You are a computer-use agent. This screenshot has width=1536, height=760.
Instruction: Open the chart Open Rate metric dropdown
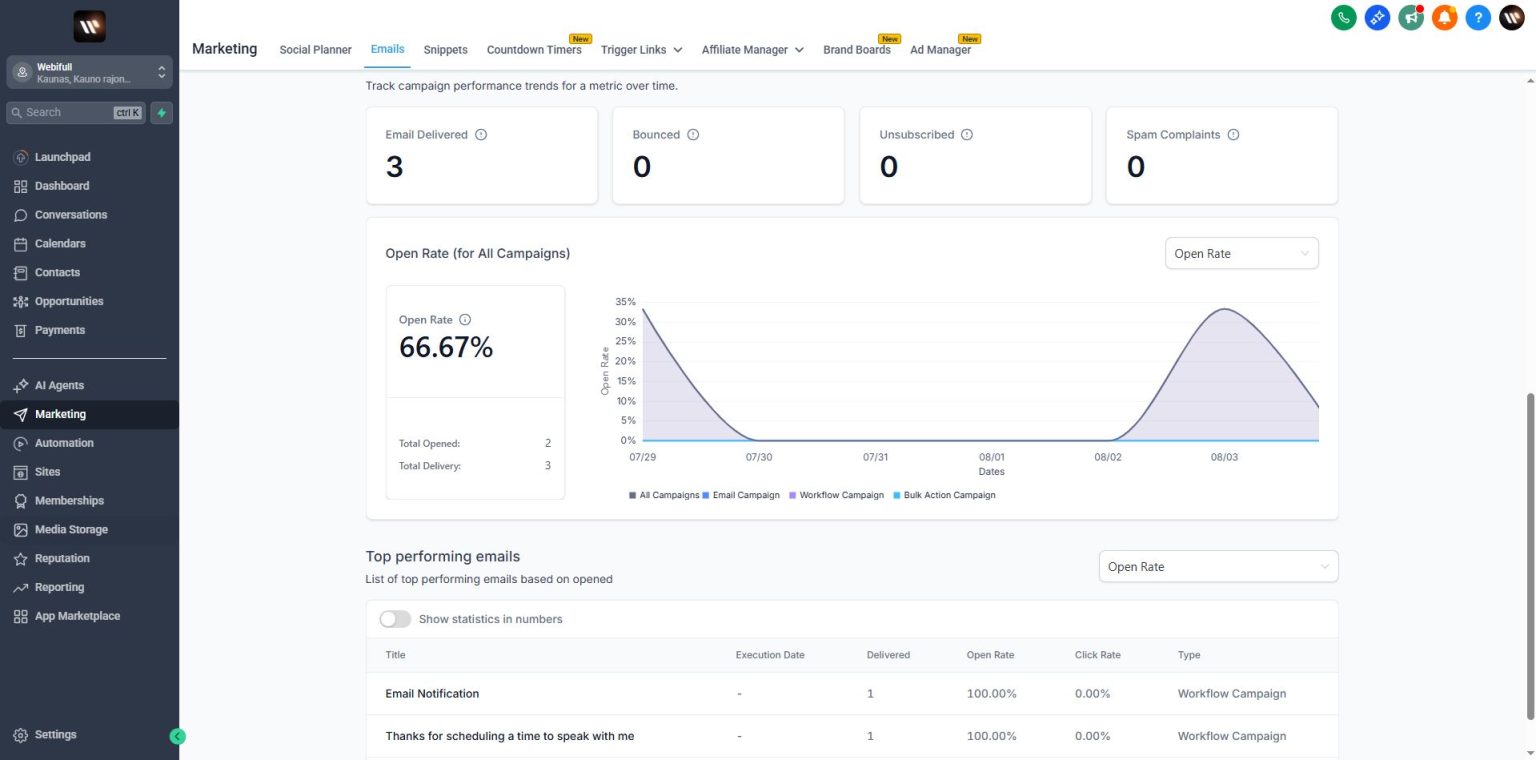click(1241, 254)
